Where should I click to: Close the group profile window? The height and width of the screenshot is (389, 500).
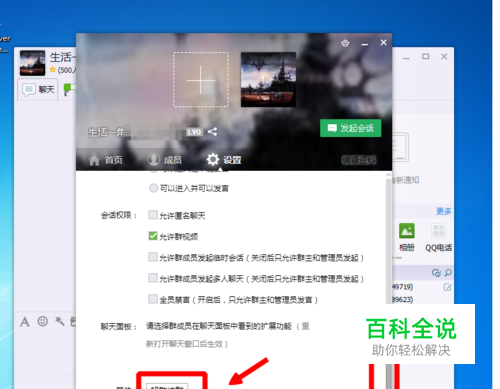tap(383, 43)
